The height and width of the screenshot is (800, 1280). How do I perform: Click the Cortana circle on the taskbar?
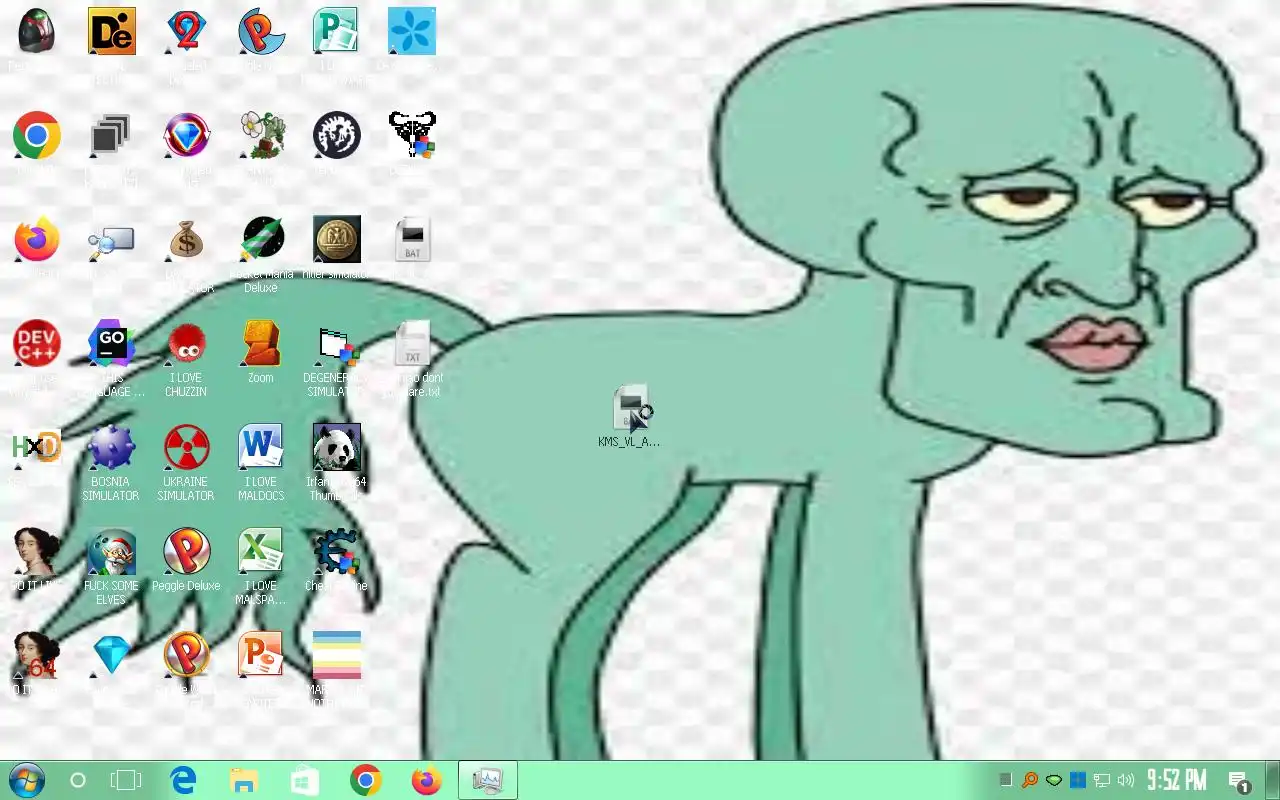pyautogui.click(x=78, y=781)
